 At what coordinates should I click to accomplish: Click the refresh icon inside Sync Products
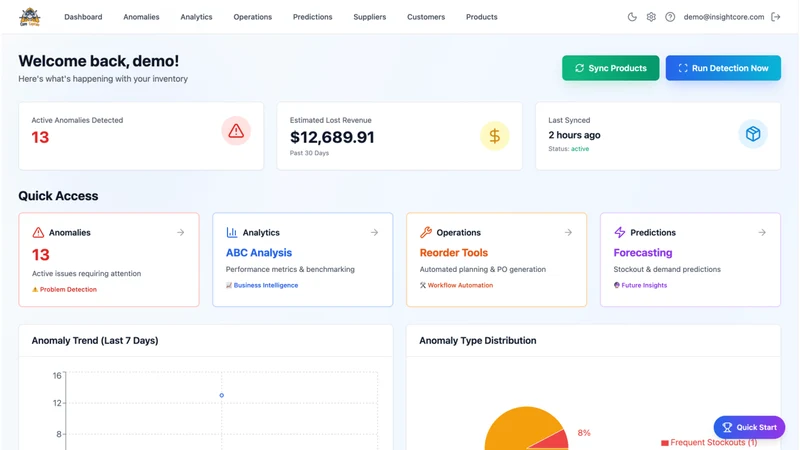[579, 68]
